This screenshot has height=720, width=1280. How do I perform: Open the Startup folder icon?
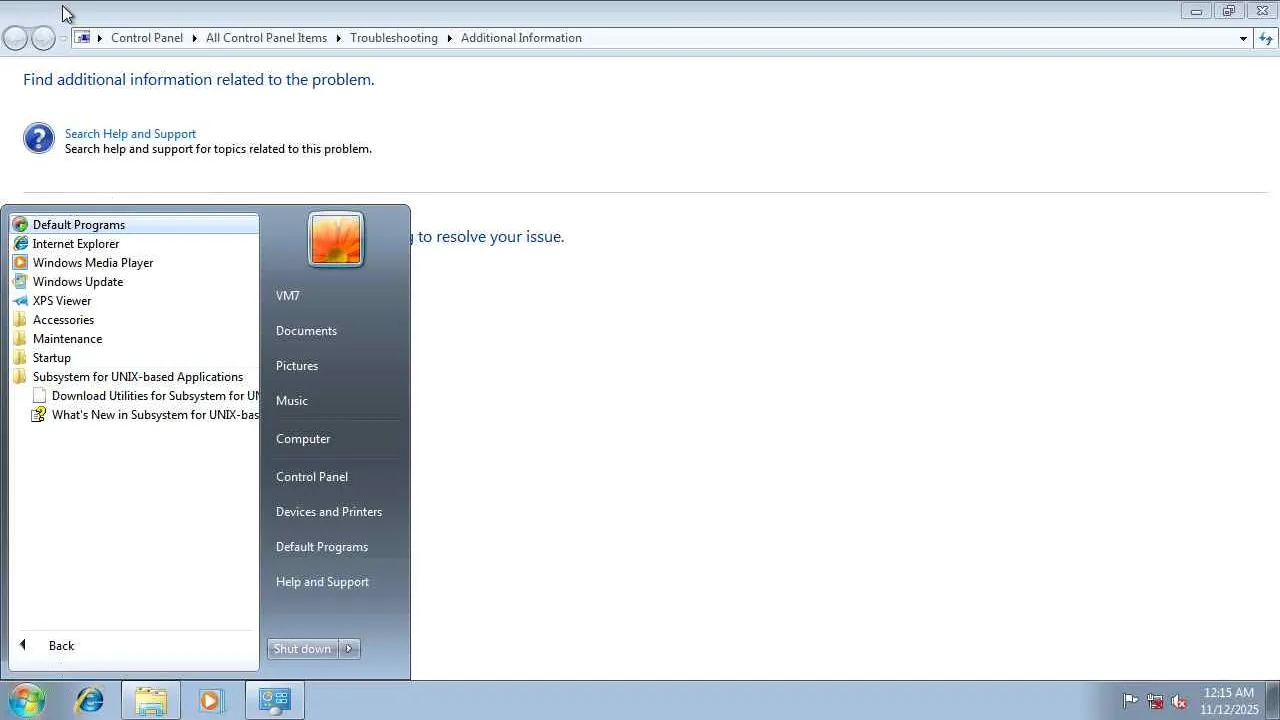20,358
